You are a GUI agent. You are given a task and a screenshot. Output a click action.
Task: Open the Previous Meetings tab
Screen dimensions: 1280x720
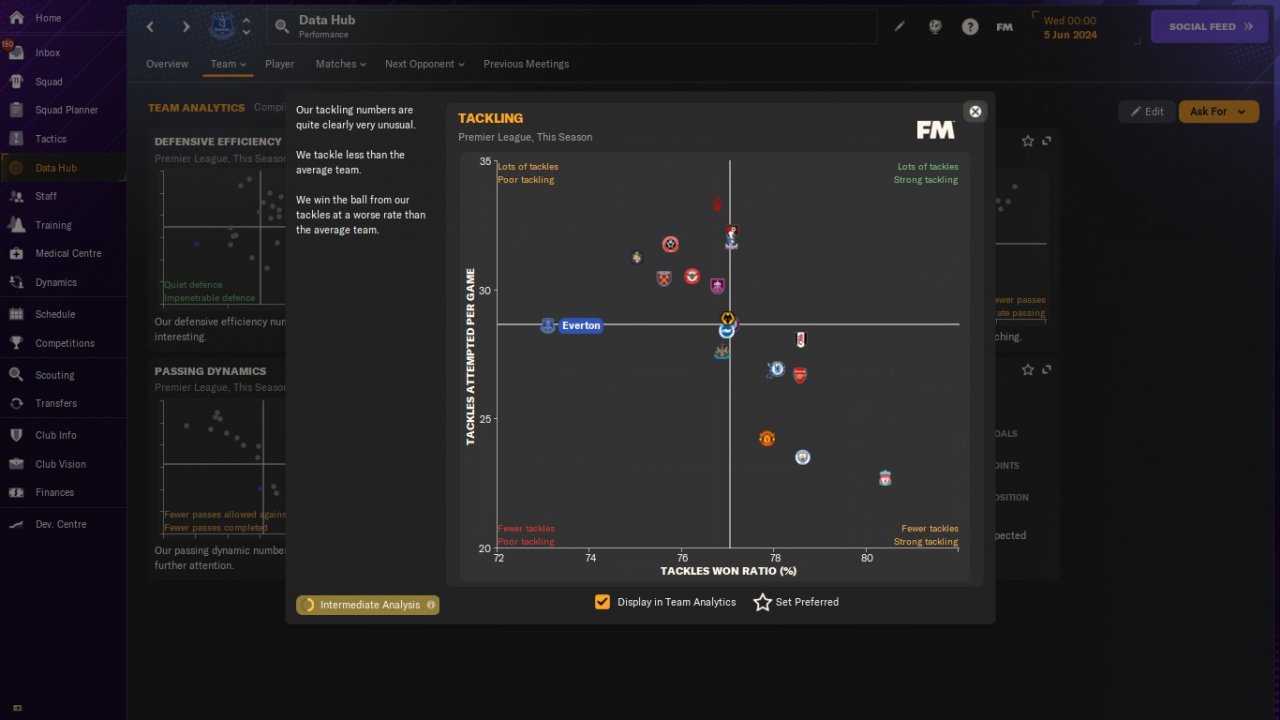[x=526, y=64]
